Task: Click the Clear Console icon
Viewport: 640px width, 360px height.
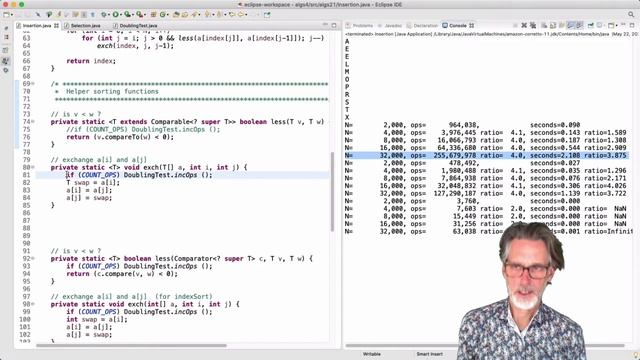Action: coord(544,25)
